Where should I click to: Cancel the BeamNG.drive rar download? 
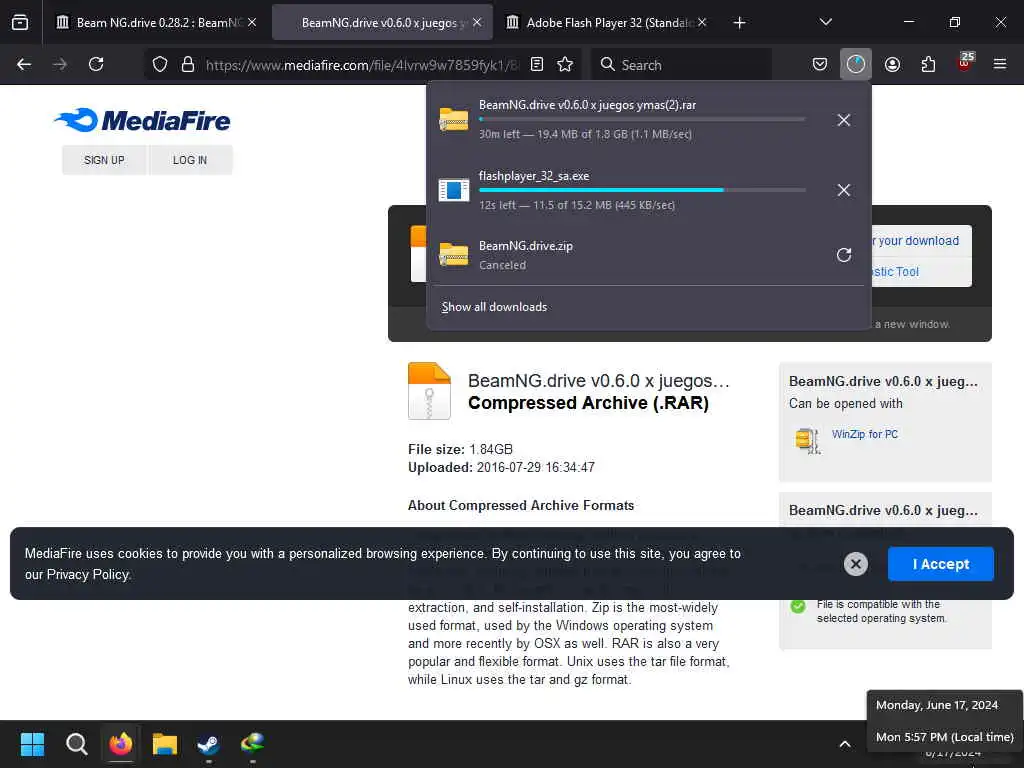click(x=844, y=120)
